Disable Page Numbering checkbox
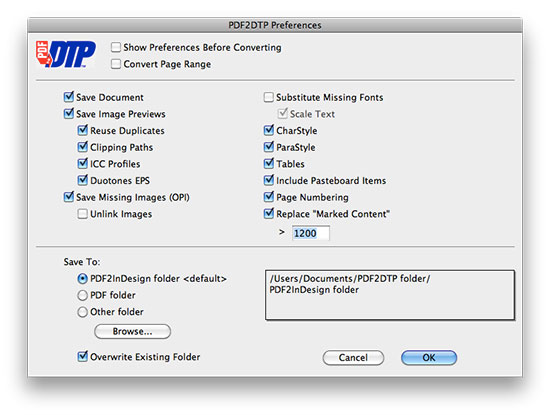 click(269, 197)
